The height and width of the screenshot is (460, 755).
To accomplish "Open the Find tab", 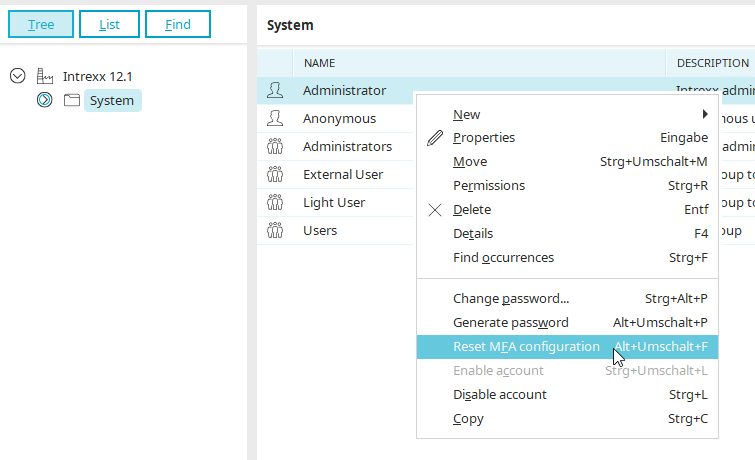I will 177,25.
